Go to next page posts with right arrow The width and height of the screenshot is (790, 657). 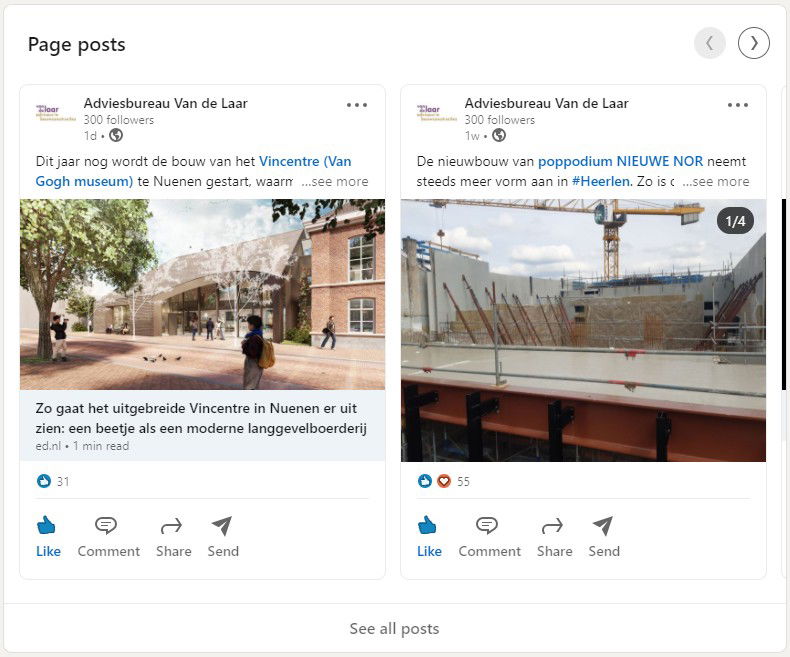tap(754, 43)
